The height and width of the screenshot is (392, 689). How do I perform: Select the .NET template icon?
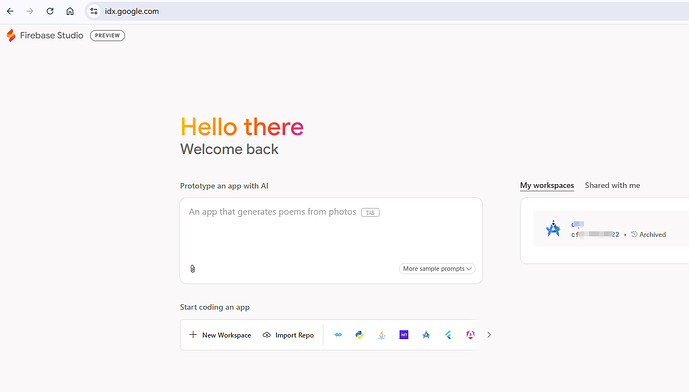(404, 335)
